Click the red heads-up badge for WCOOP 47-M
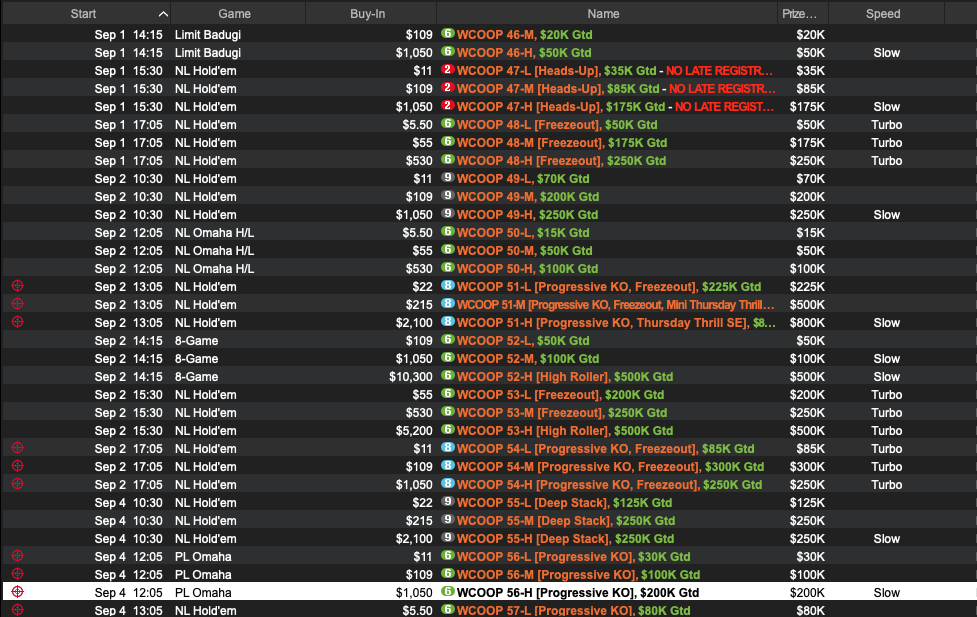The image size is (977, 617). tap(447, 88)
